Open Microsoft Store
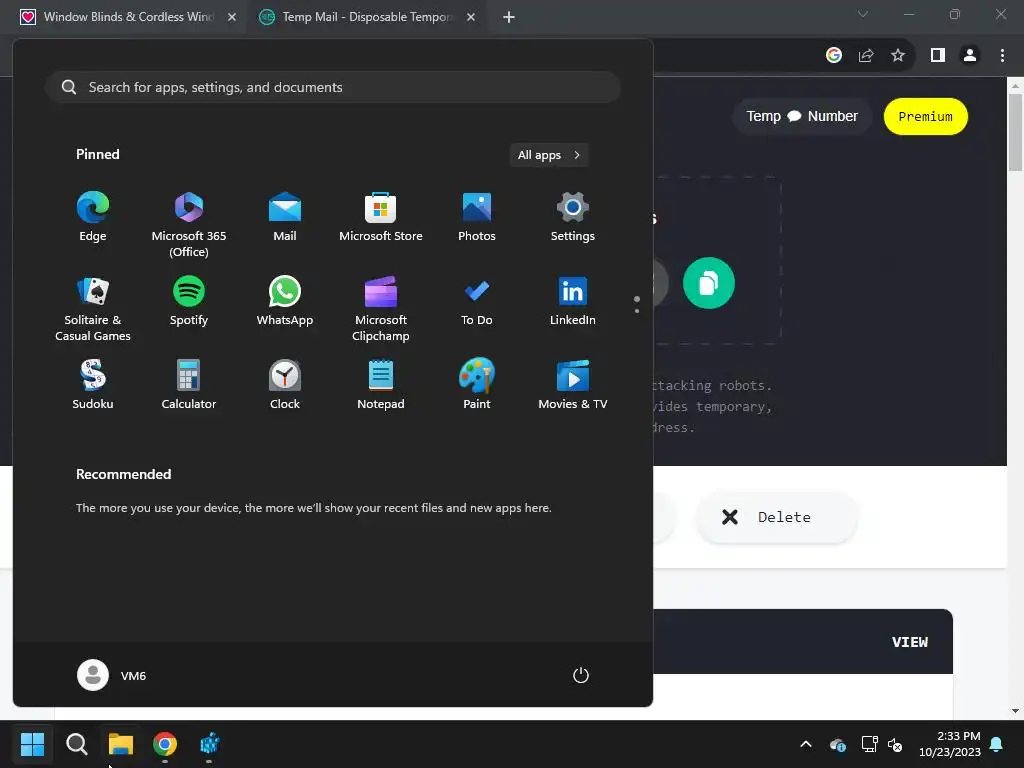 click(381, 217)
